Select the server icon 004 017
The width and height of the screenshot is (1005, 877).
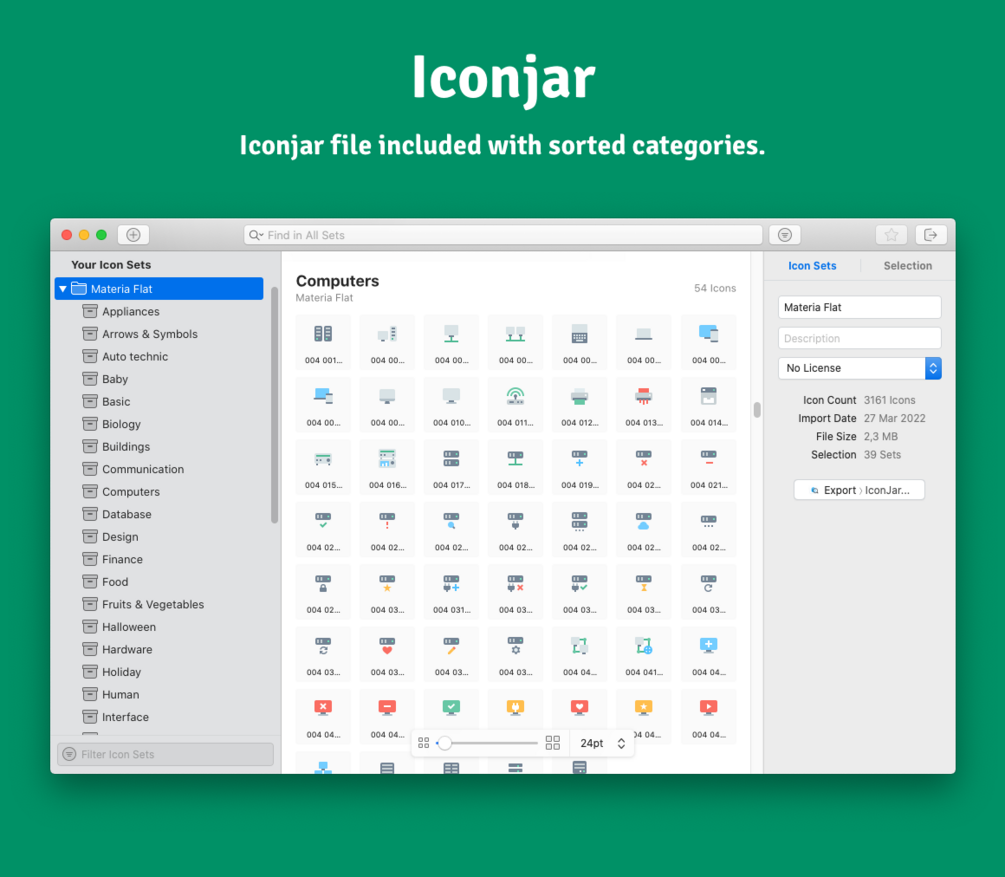point(451,467)
